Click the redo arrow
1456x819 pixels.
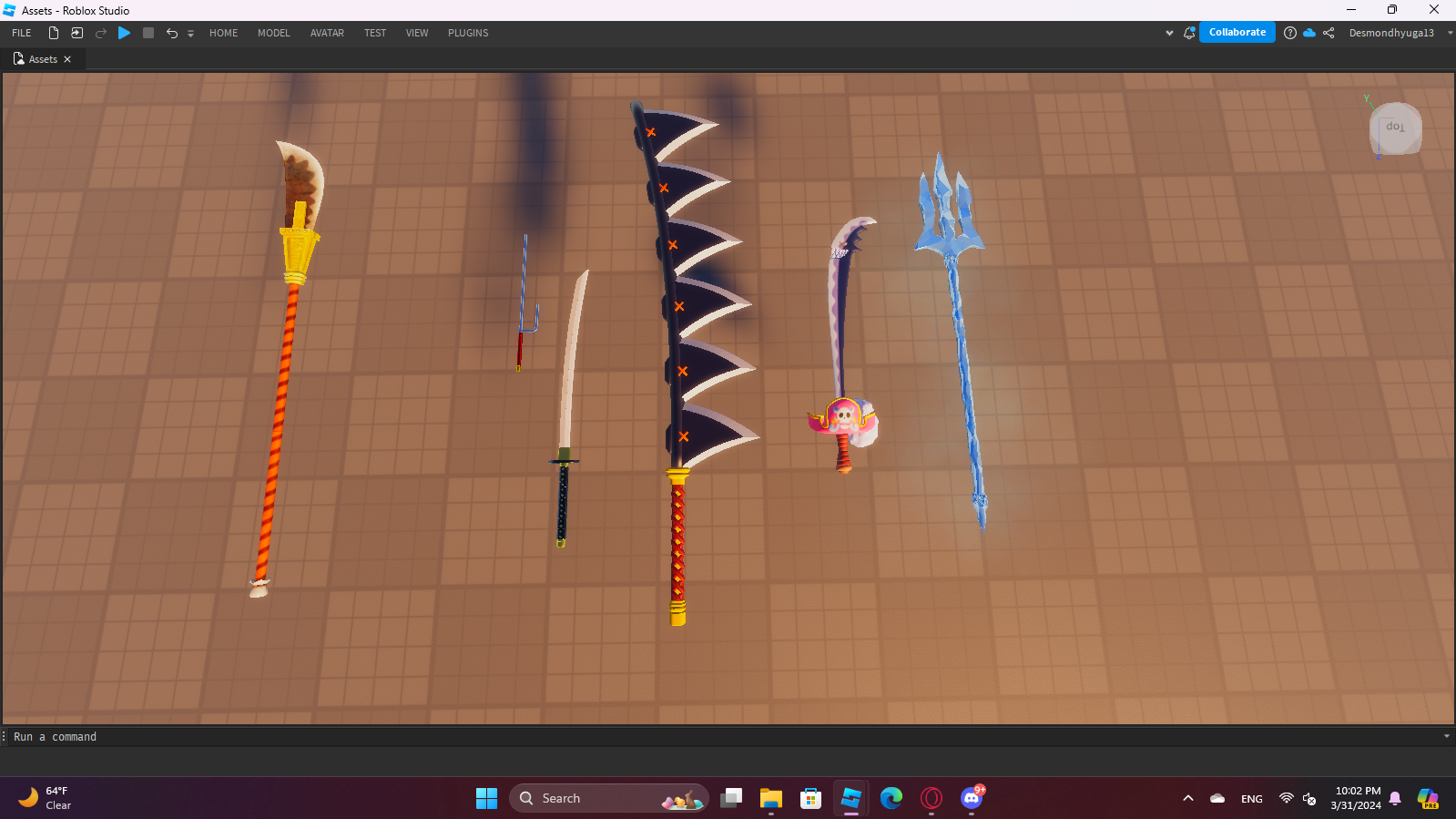point(101,33)
